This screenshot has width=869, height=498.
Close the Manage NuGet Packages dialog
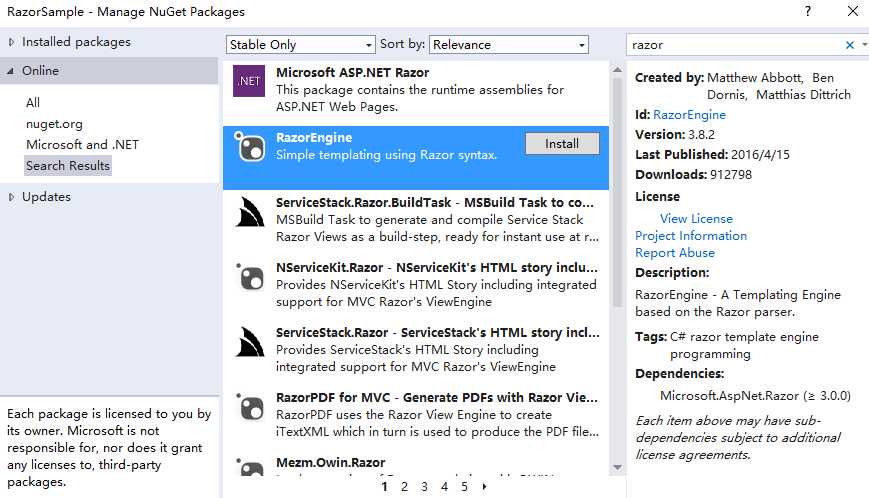853,11
